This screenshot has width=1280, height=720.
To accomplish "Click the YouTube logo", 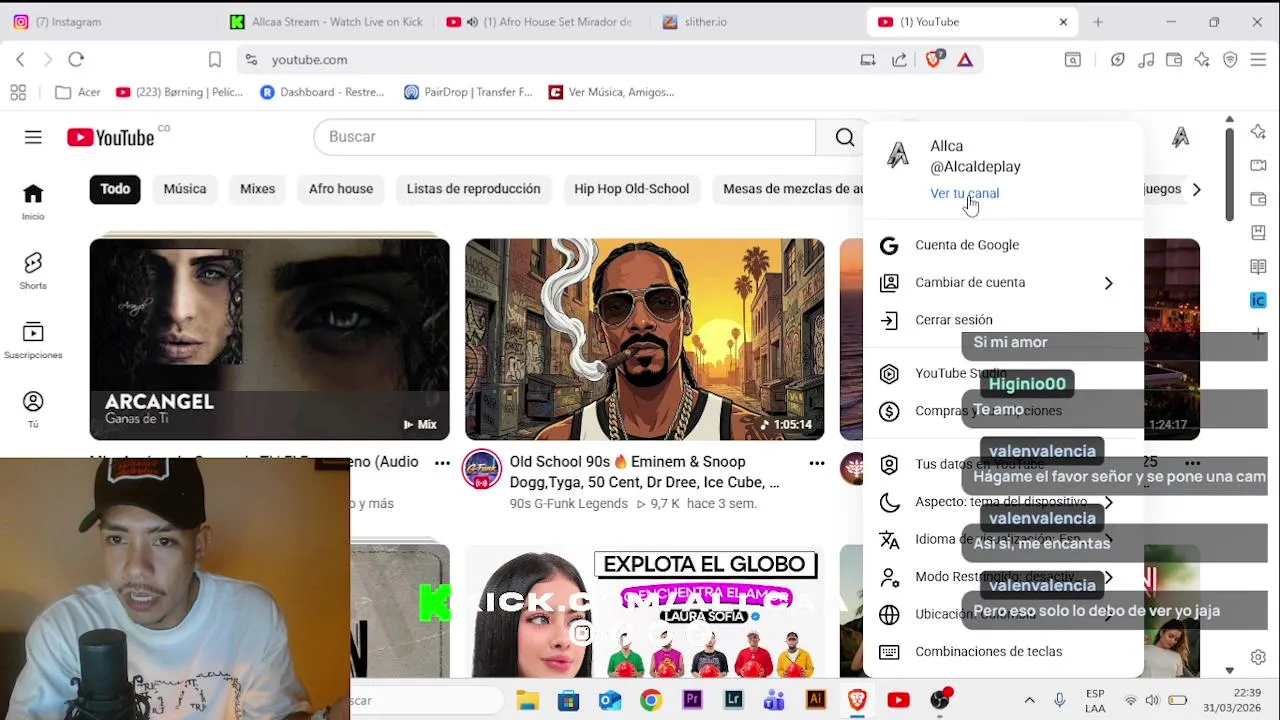I will pos(110,137).
